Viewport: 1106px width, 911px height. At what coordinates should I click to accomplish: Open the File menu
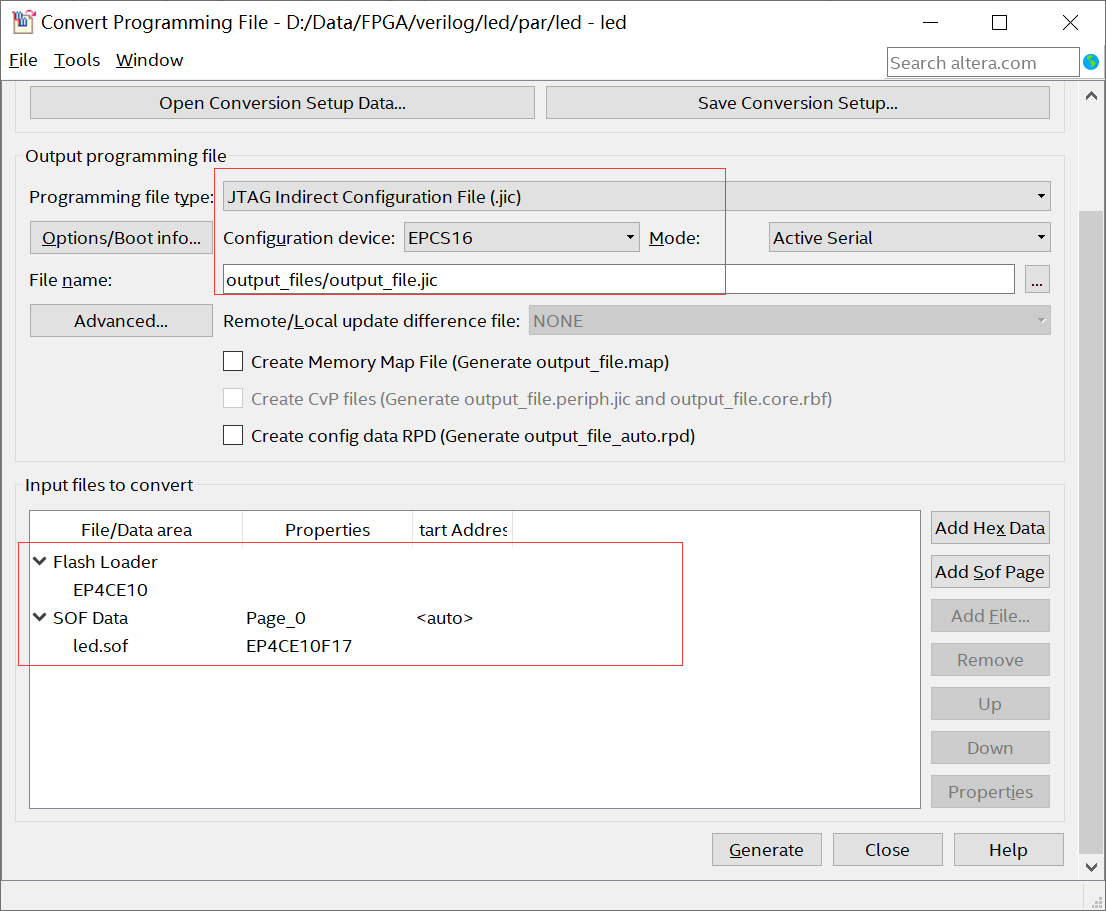[23, 60]
